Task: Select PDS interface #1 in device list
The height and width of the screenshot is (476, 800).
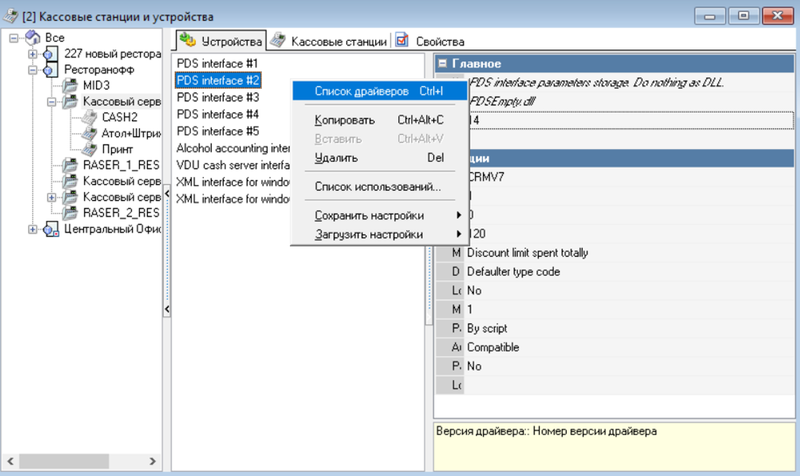Action: pyautogui.click(x=217, y=63)
